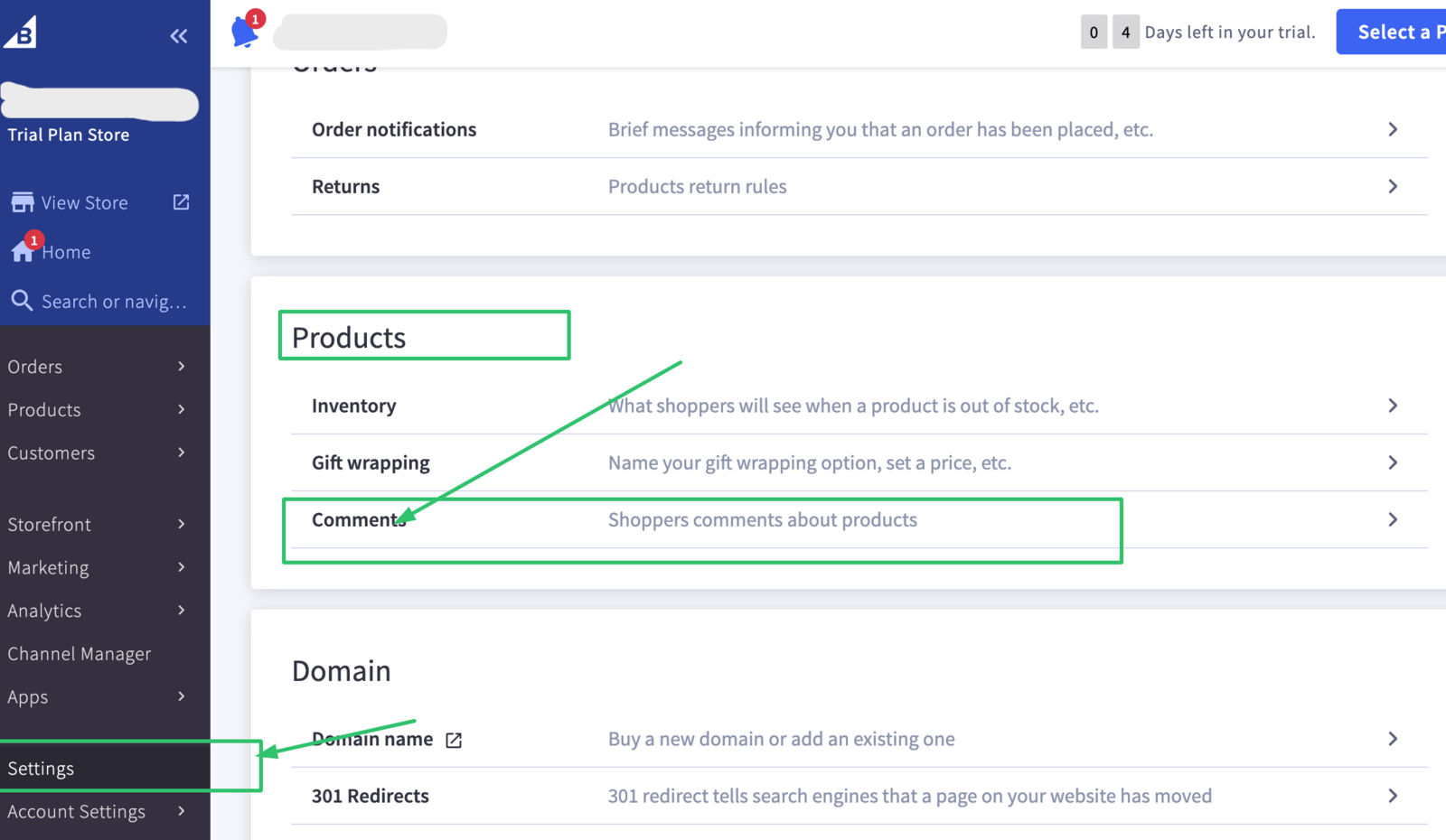Viewport: 1446px width, 840px height.
Task: Click the Search or navigate field
Action: click(108, 301)
